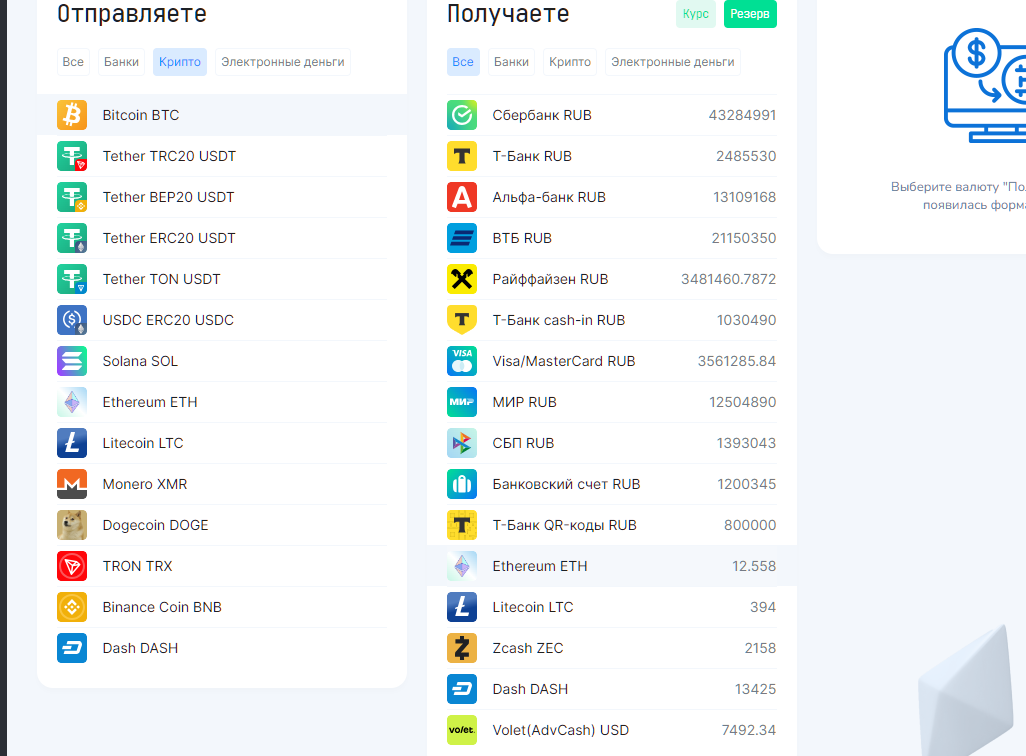This screenshot has width=1026, height=756.
Task: Select Электронные деньги filter under Отправляете
Action: pos(283,62)
